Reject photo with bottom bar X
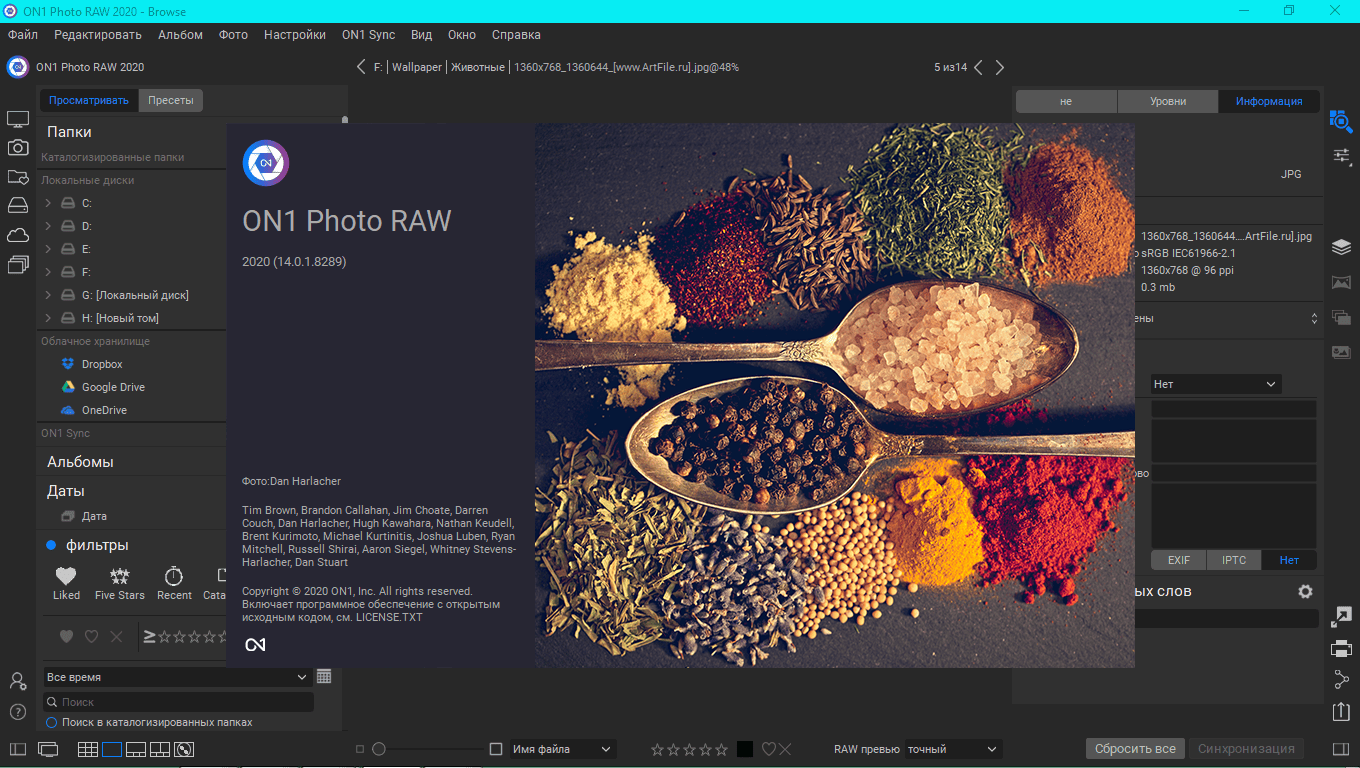Viewport: 1360px width, 768px height. (785, 749)
